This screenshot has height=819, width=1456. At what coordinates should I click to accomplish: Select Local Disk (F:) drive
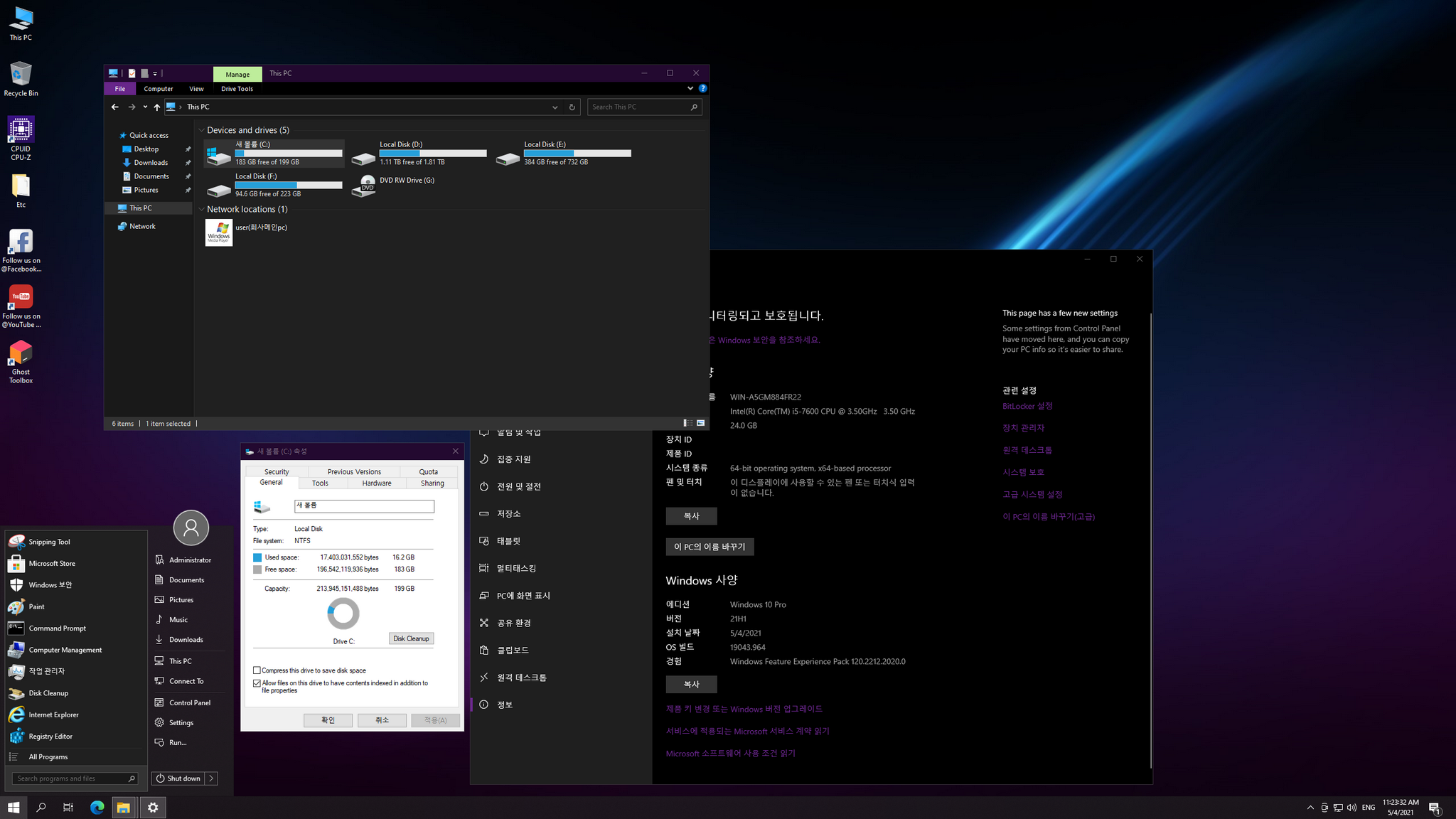[x=274, y=185]
